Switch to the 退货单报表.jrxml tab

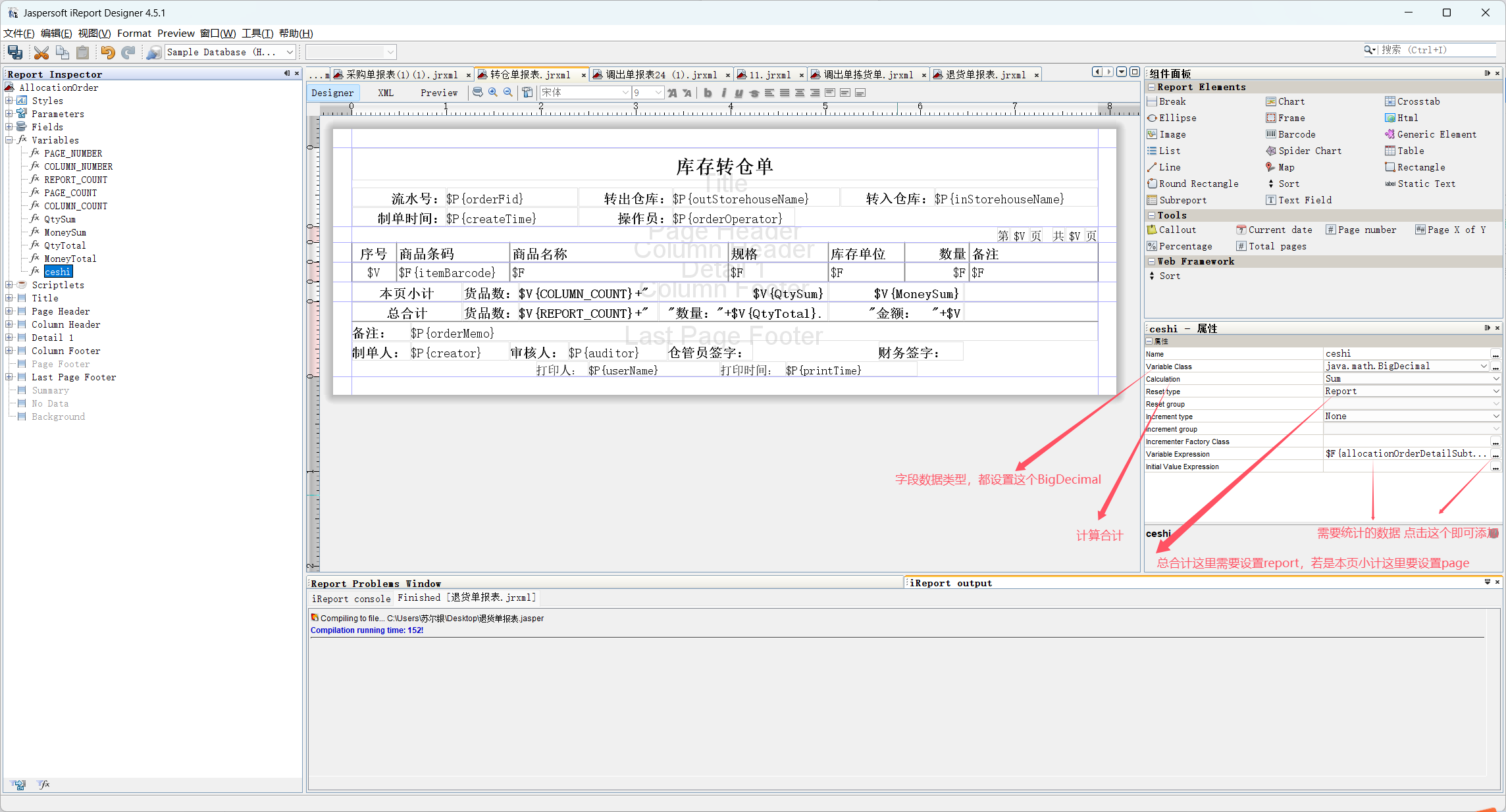click(985, 75)
